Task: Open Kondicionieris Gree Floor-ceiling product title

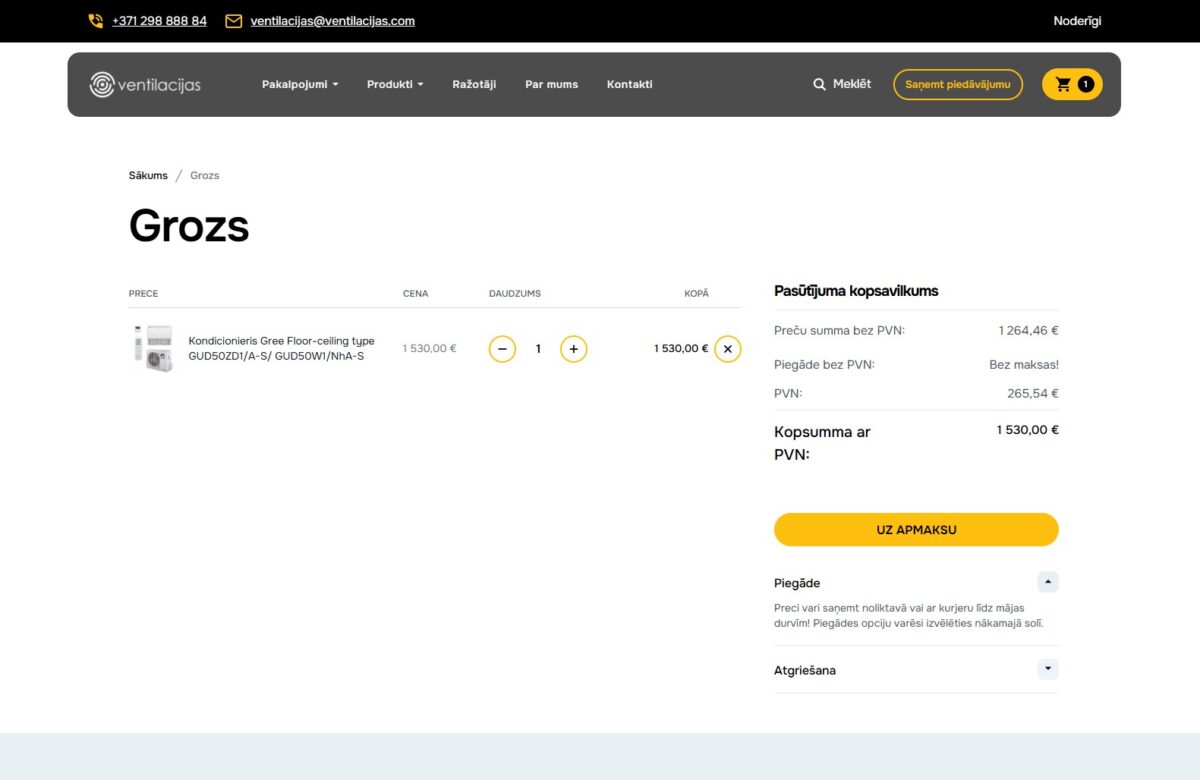Action: click(x=281, y=348)
